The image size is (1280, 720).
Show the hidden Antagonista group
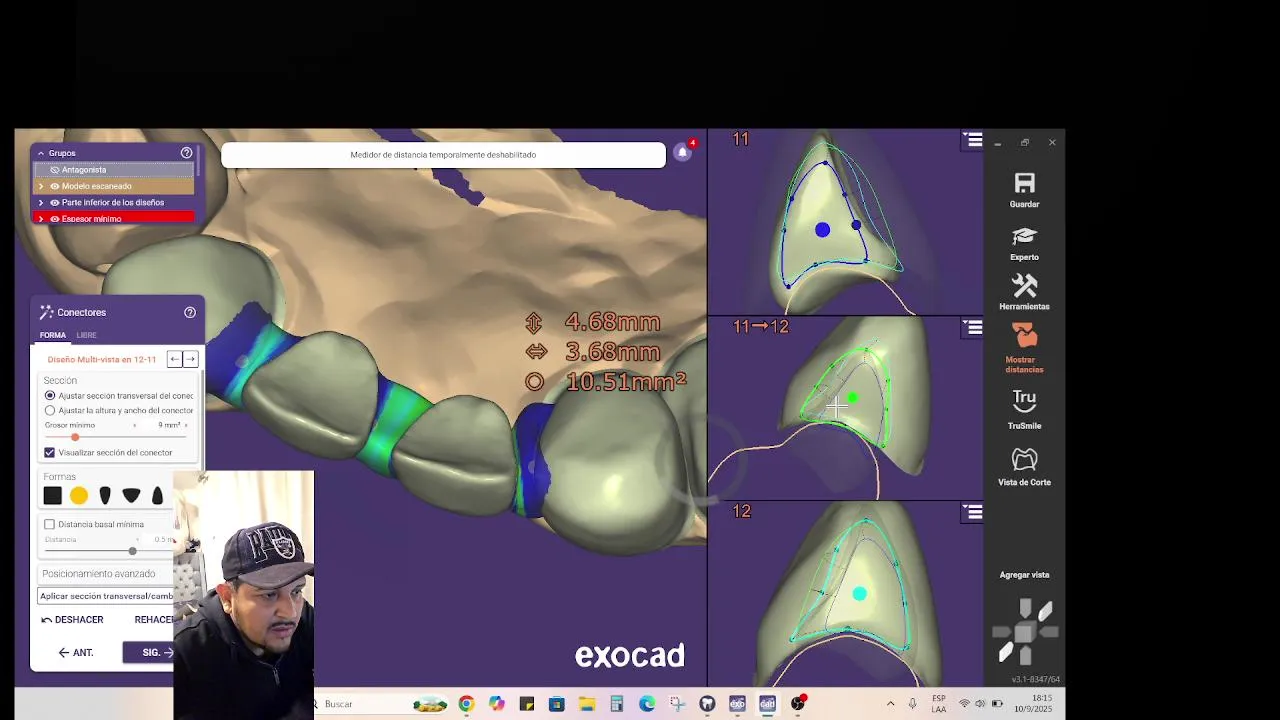pos(55,170)
